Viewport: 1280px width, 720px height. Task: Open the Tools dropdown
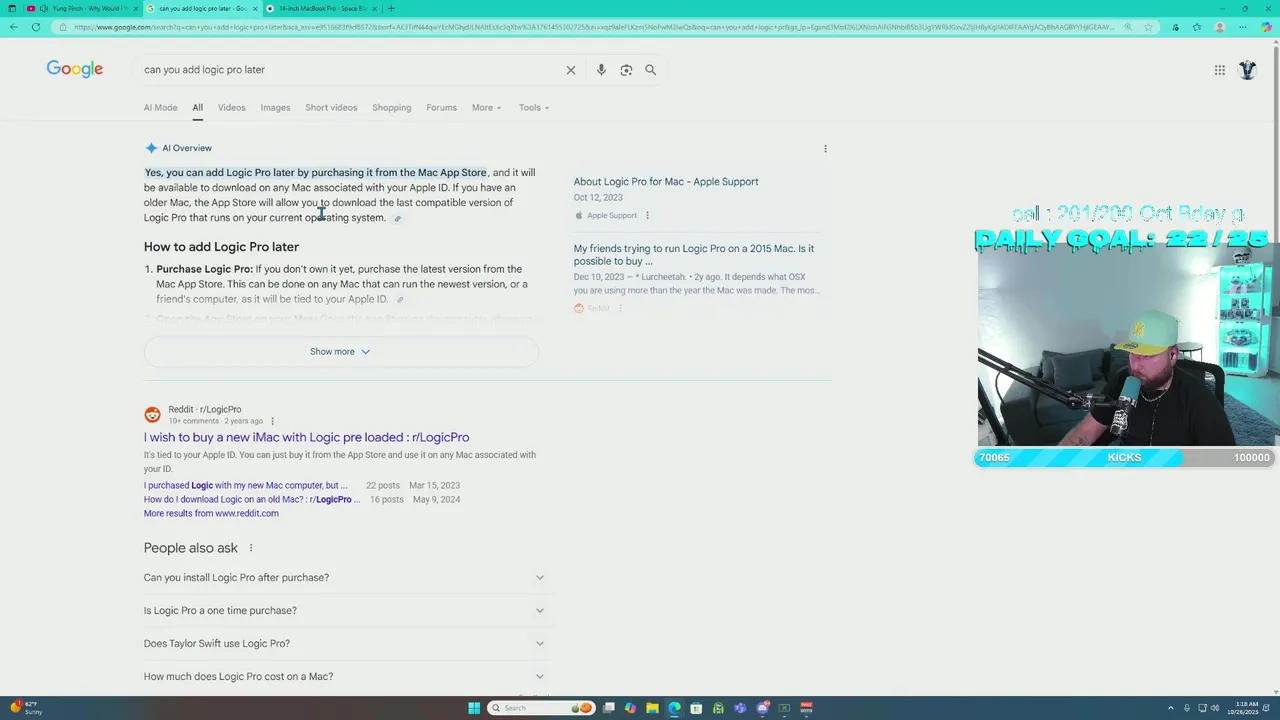(534, 108)
